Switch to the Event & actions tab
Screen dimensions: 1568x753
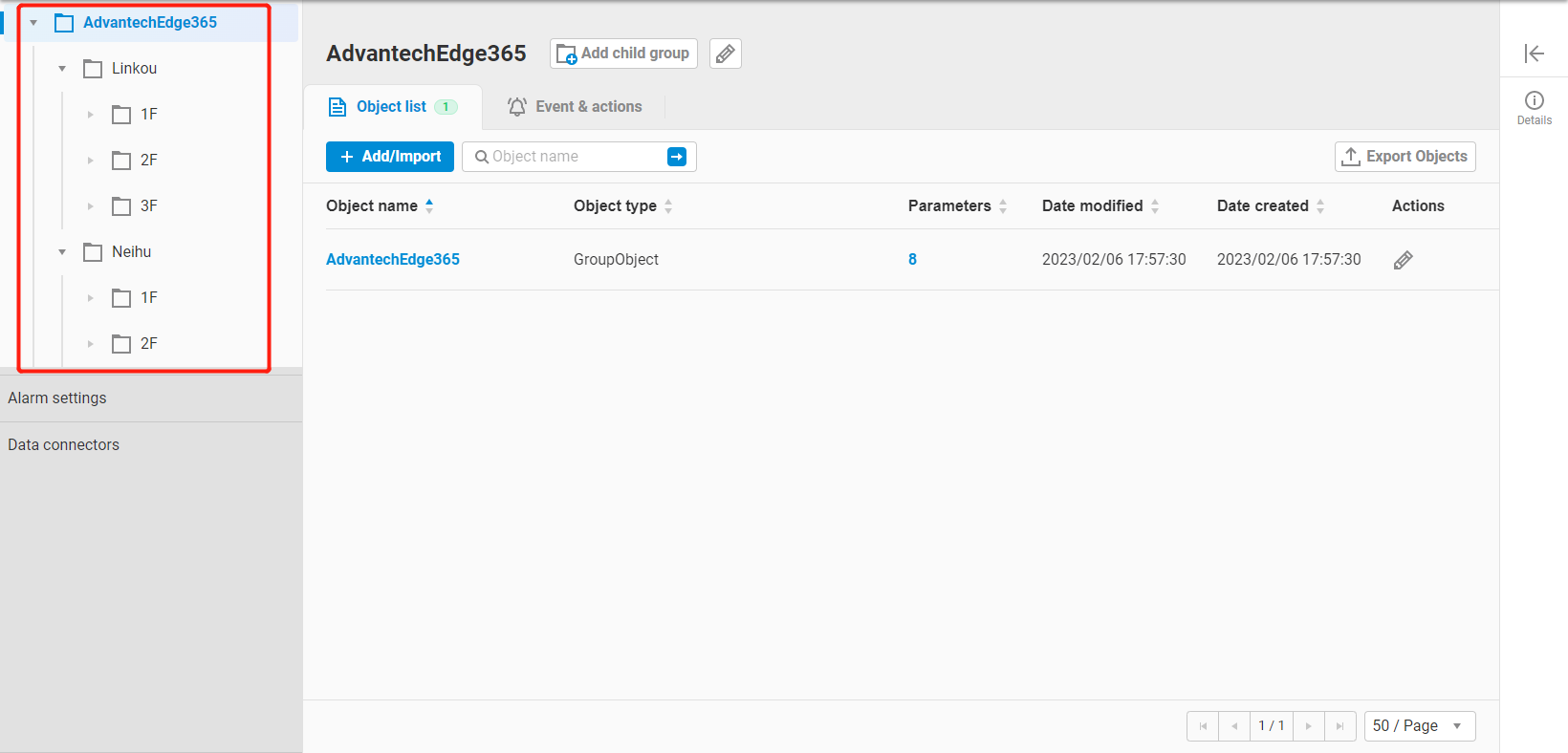coord(575,107)
